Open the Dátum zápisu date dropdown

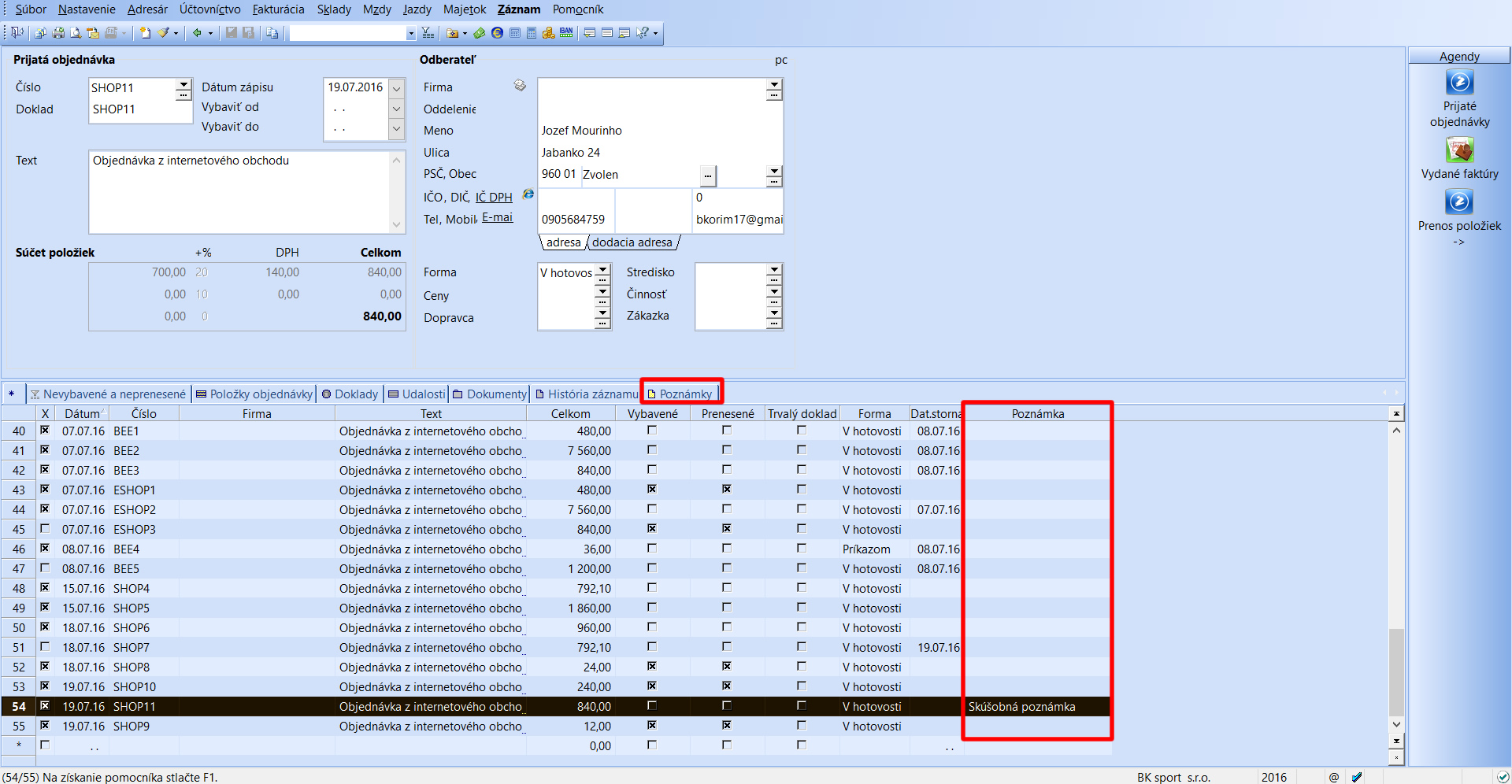tap(396, 88)
